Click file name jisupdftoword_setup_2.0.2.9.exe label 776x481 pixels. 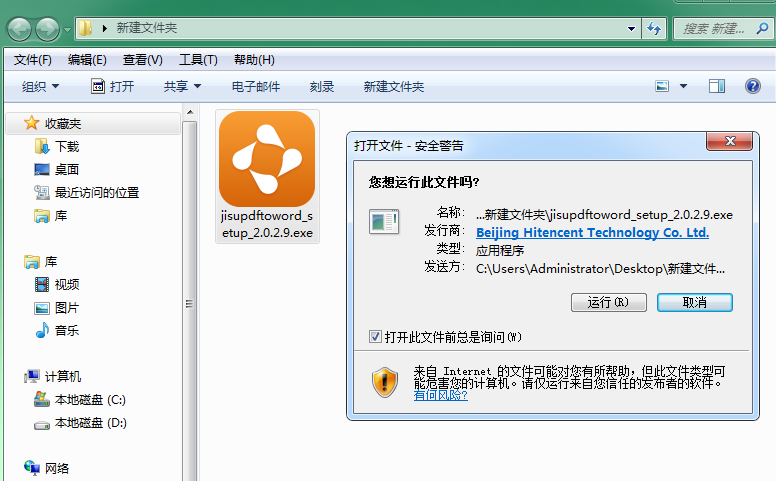coord(267,224)
